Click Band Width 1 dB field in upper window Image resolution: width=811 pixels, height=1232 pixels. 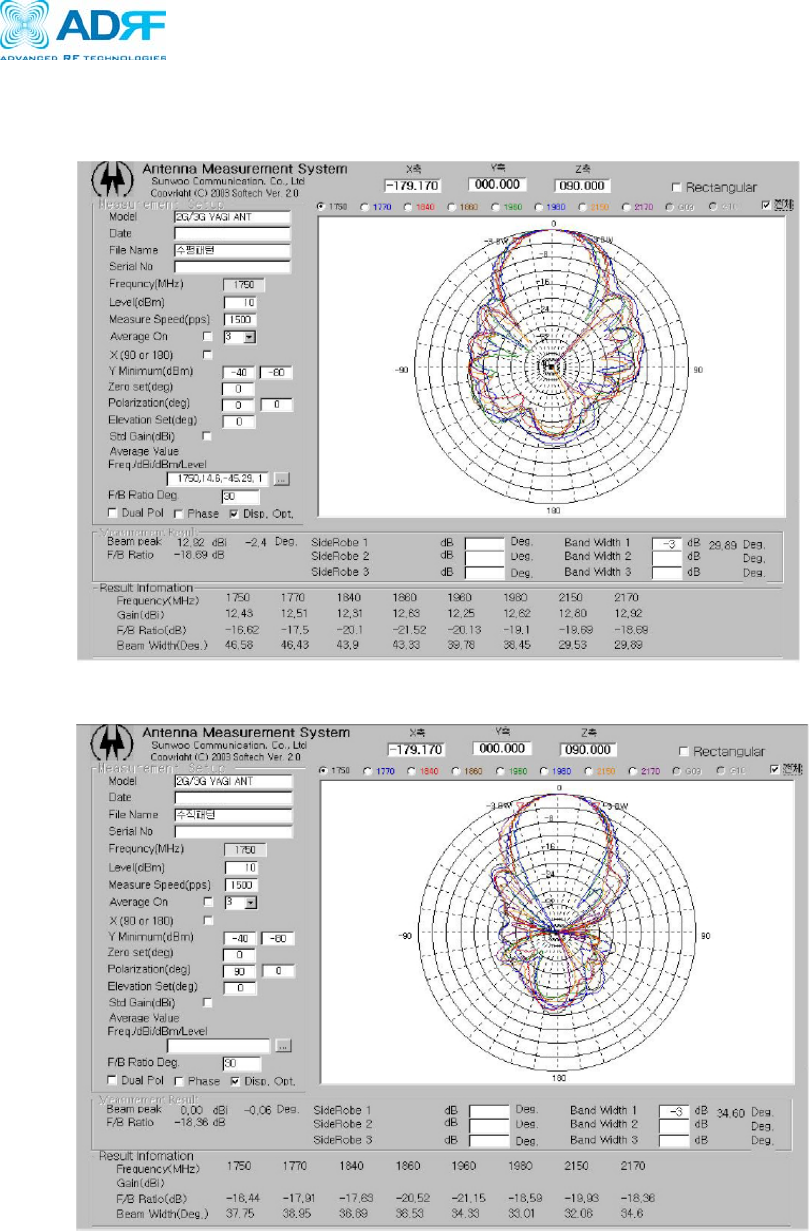pyautogui.click(x=667, y=544)
